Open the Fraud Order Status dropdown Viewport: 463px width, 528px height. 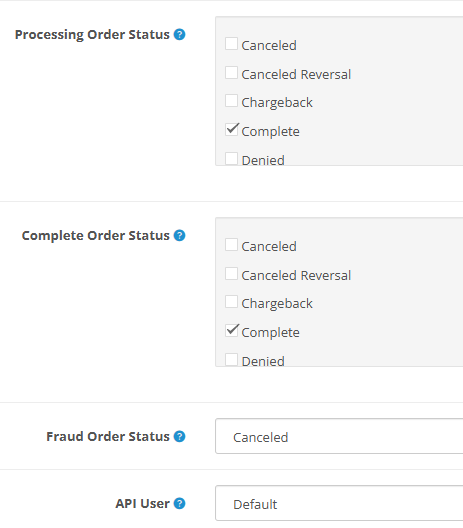[339, 436]
